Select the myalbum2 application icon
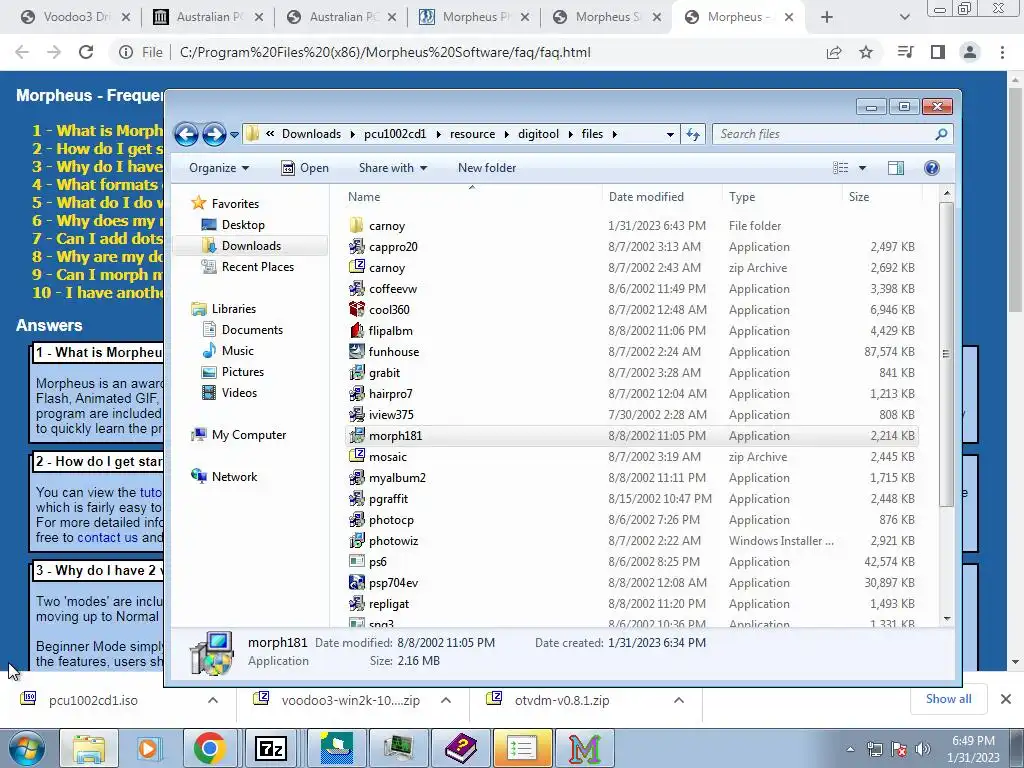The image size is (1024, 768). coord(357,477)
